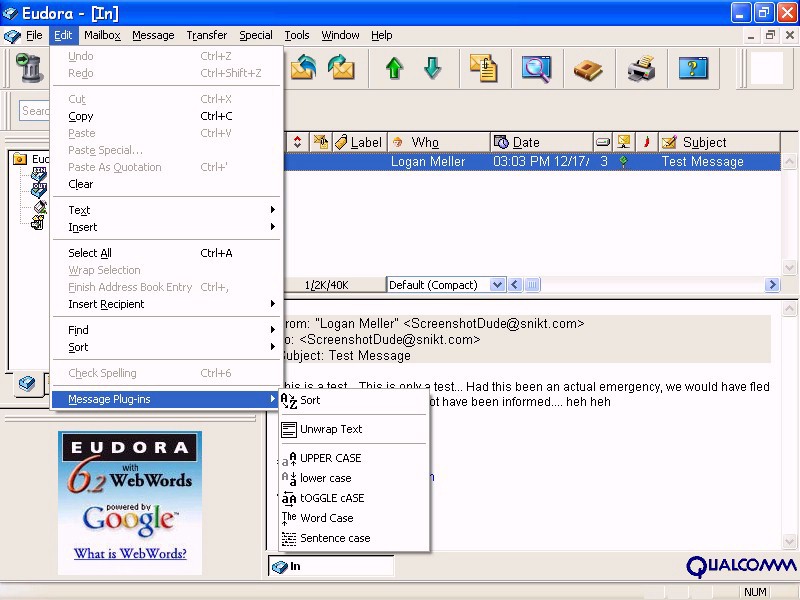Open the Address Book brown book icon

[x=588, y=69]
